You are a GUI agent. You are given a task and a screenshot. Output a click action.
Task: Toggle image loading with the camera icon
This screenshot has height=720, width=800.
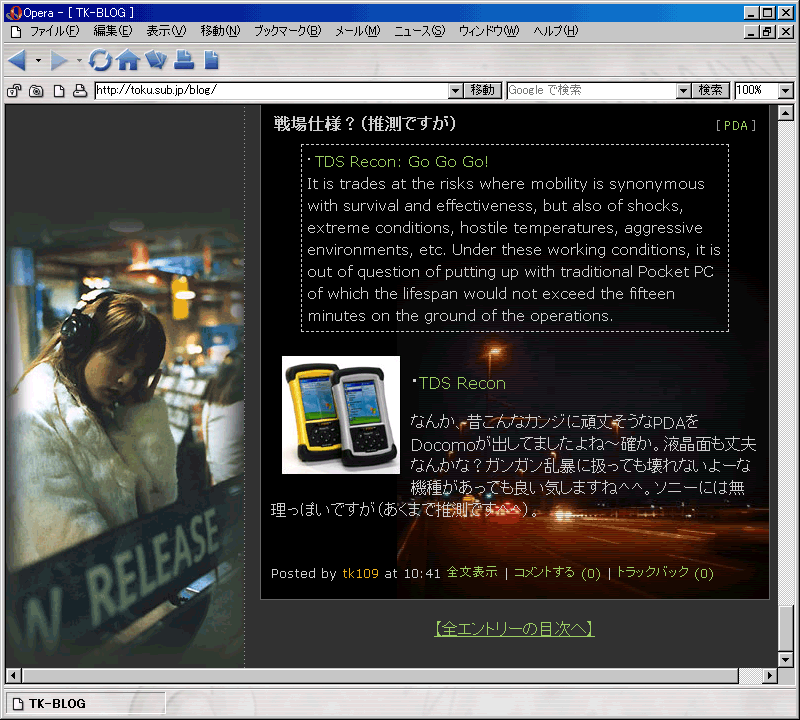click(36, 91)
